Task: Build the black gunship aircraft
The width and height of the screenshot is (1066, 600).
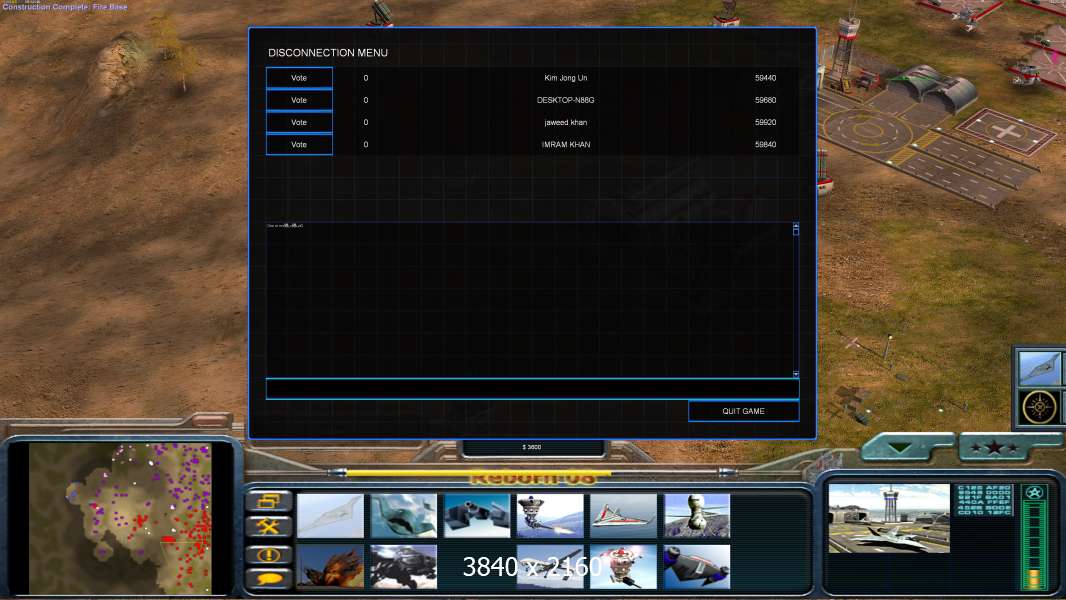Action: coord(404,567)
